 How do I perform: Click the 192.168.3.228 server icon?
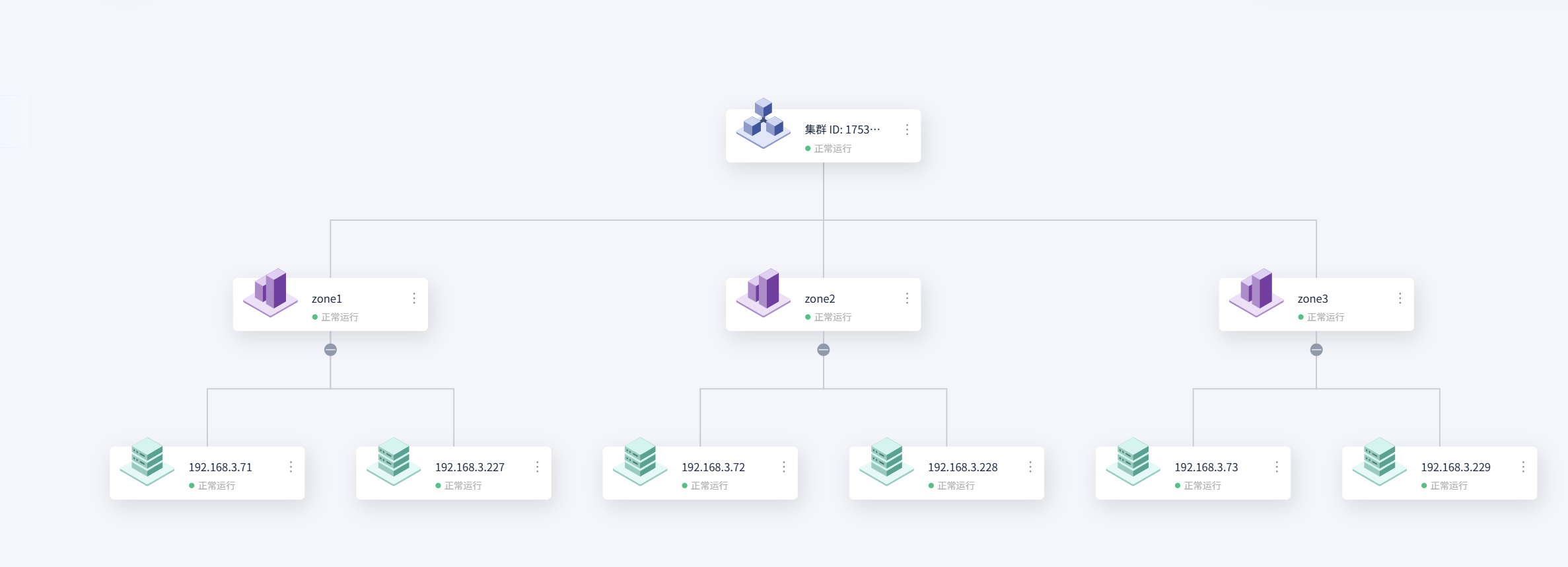pyautogui.click(x=886, y=461)
